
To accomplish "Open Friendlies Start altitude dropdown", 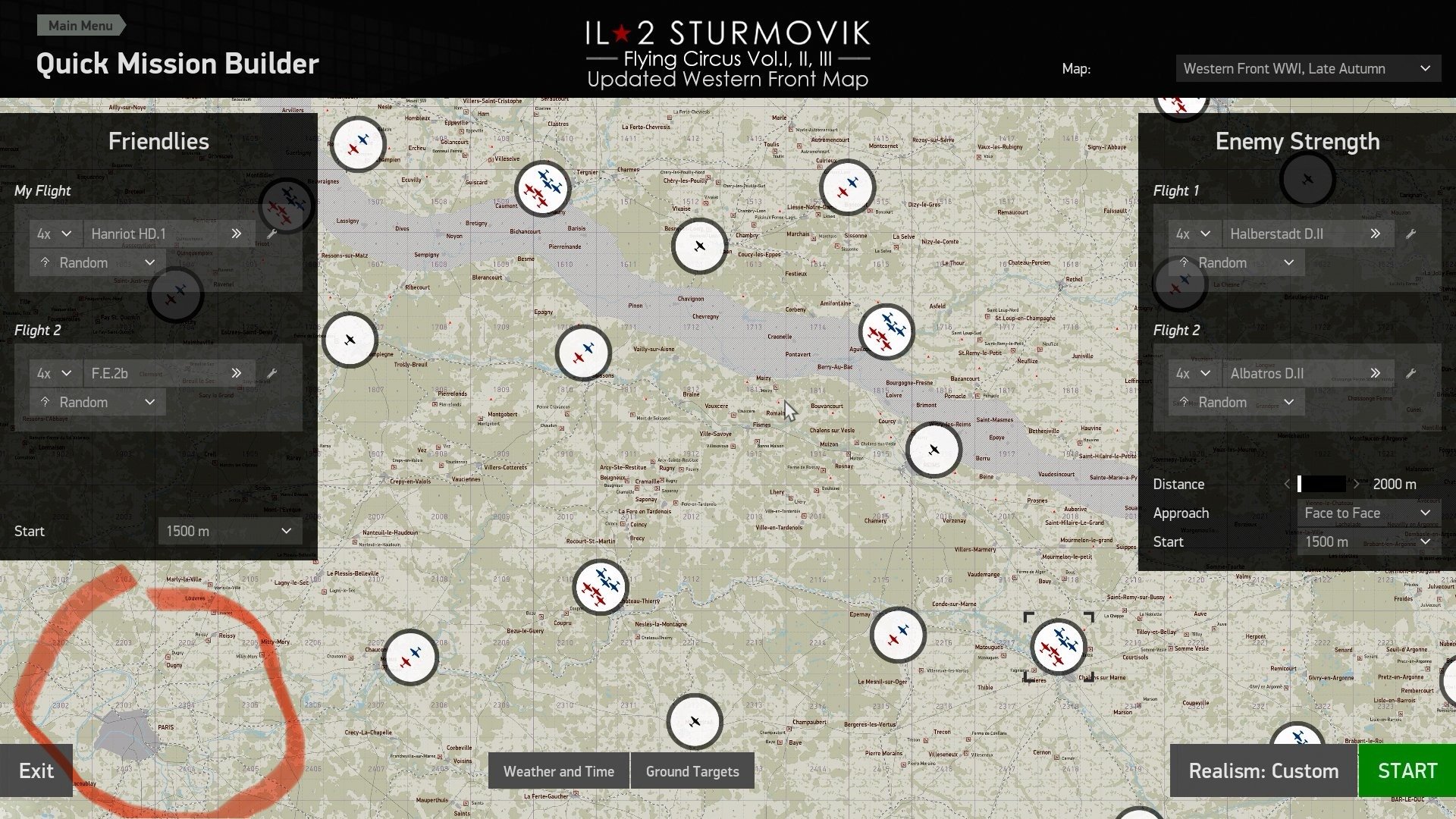I will coord(230,532).
